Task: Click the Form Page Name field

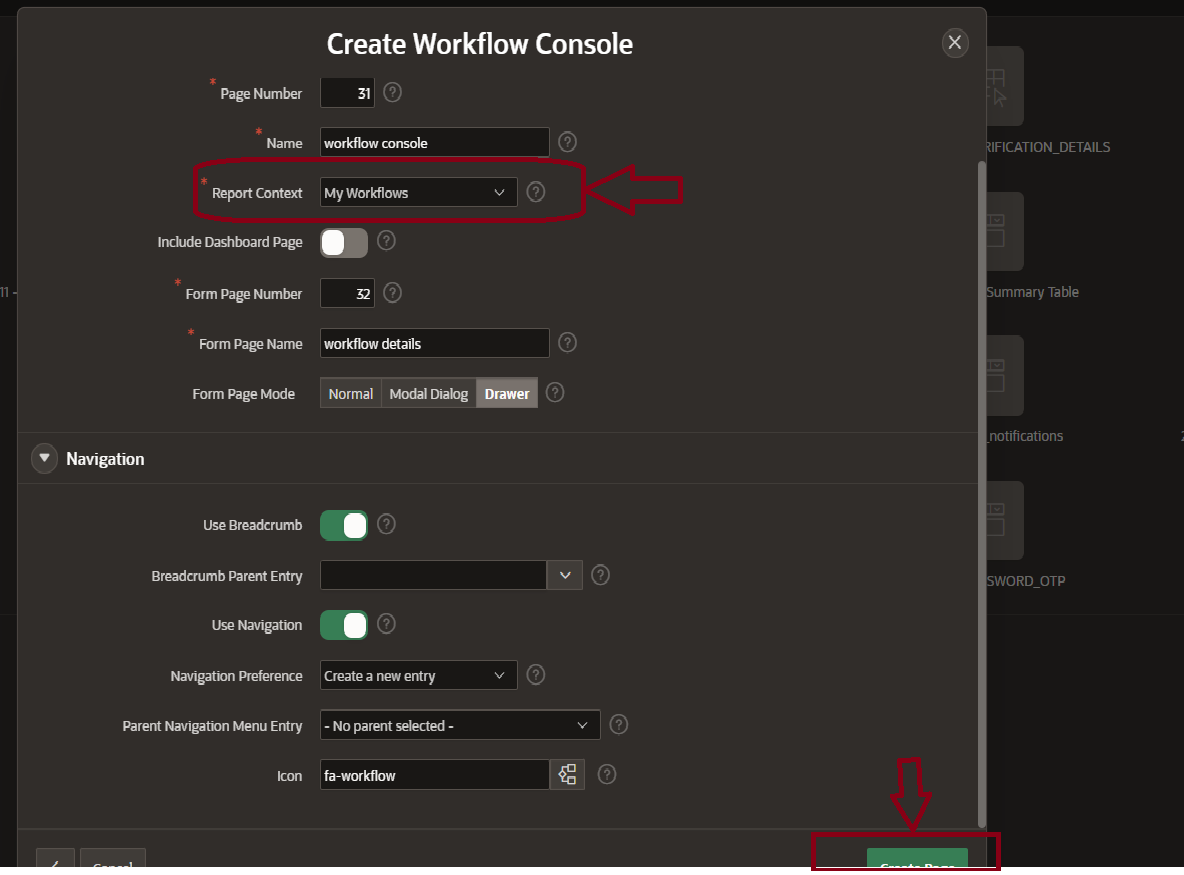Action: click(435, 344)
